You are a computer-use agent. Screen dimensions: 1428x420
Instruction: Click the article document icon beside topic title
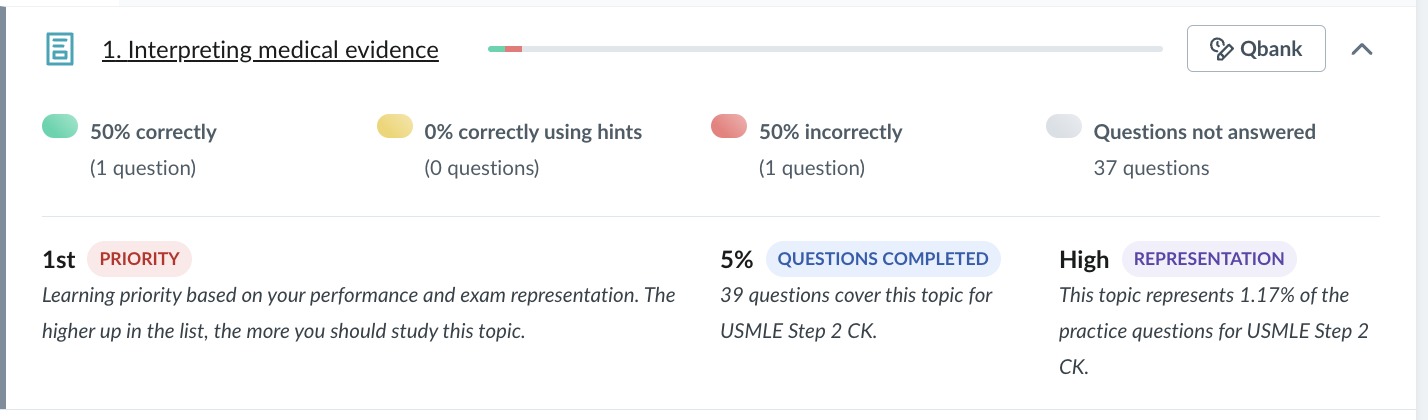click(x=60, y=49)
